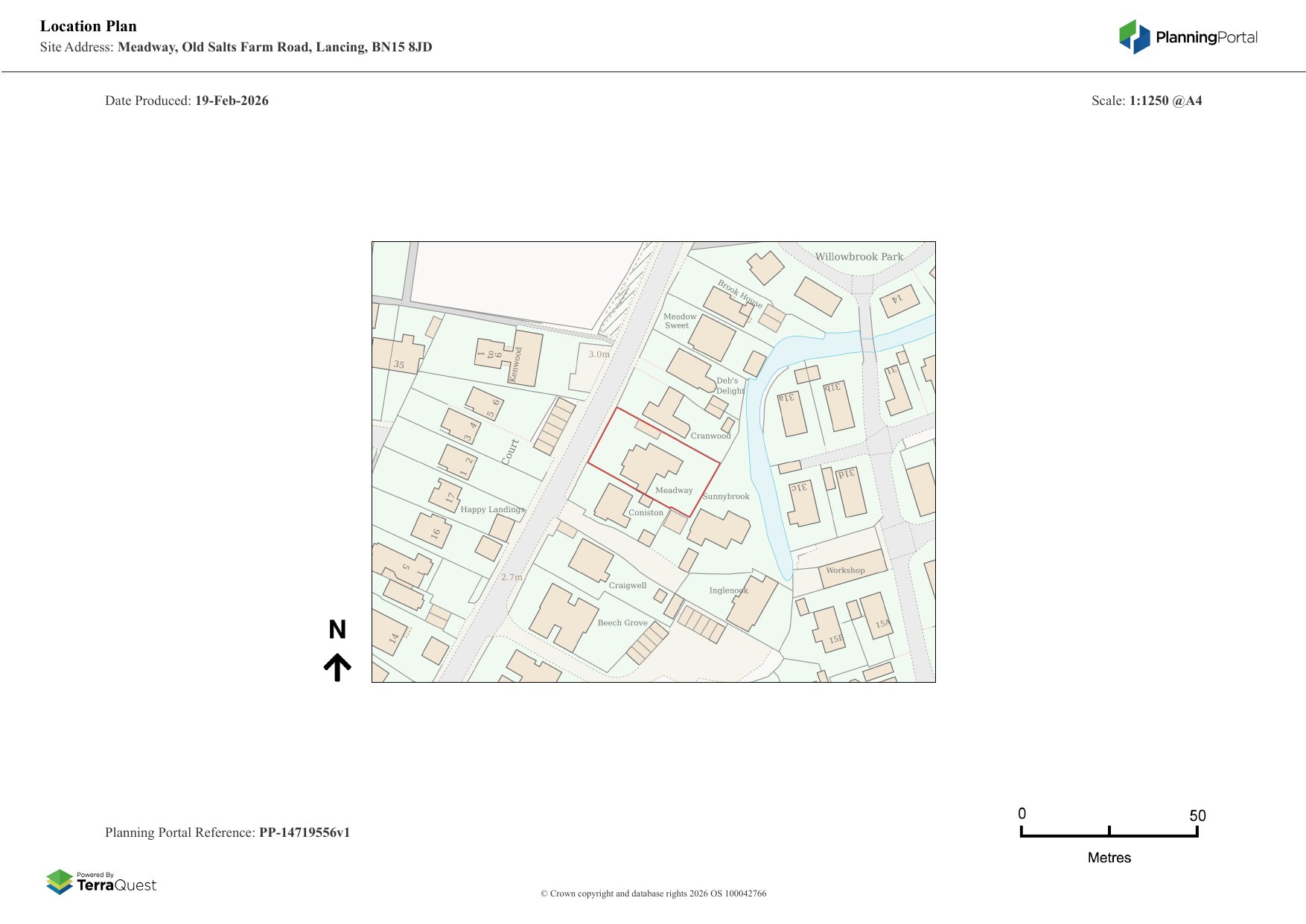Select the Willowbrook Park label
Image resolution: width=1306 pixels, height=924 pixels.
point(859,257)
